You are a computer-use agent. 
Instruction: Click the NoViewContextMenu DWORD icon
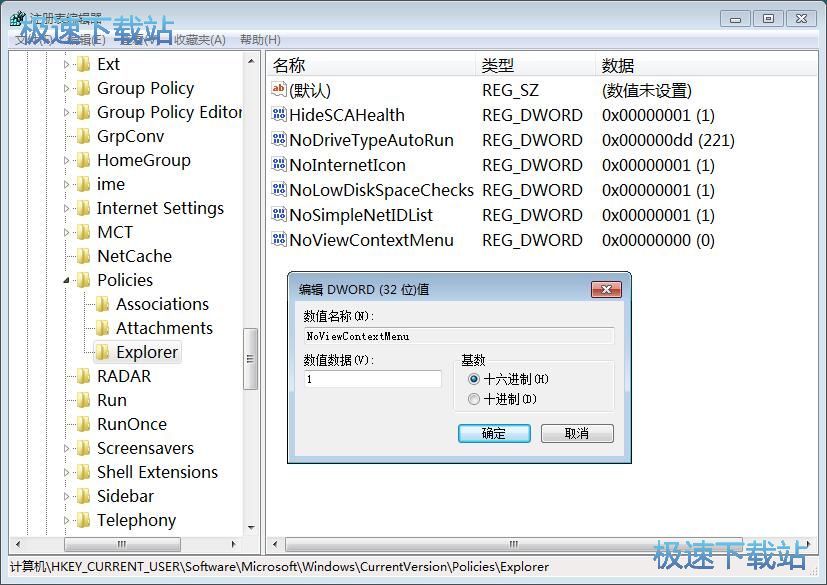tap(278, 239)
